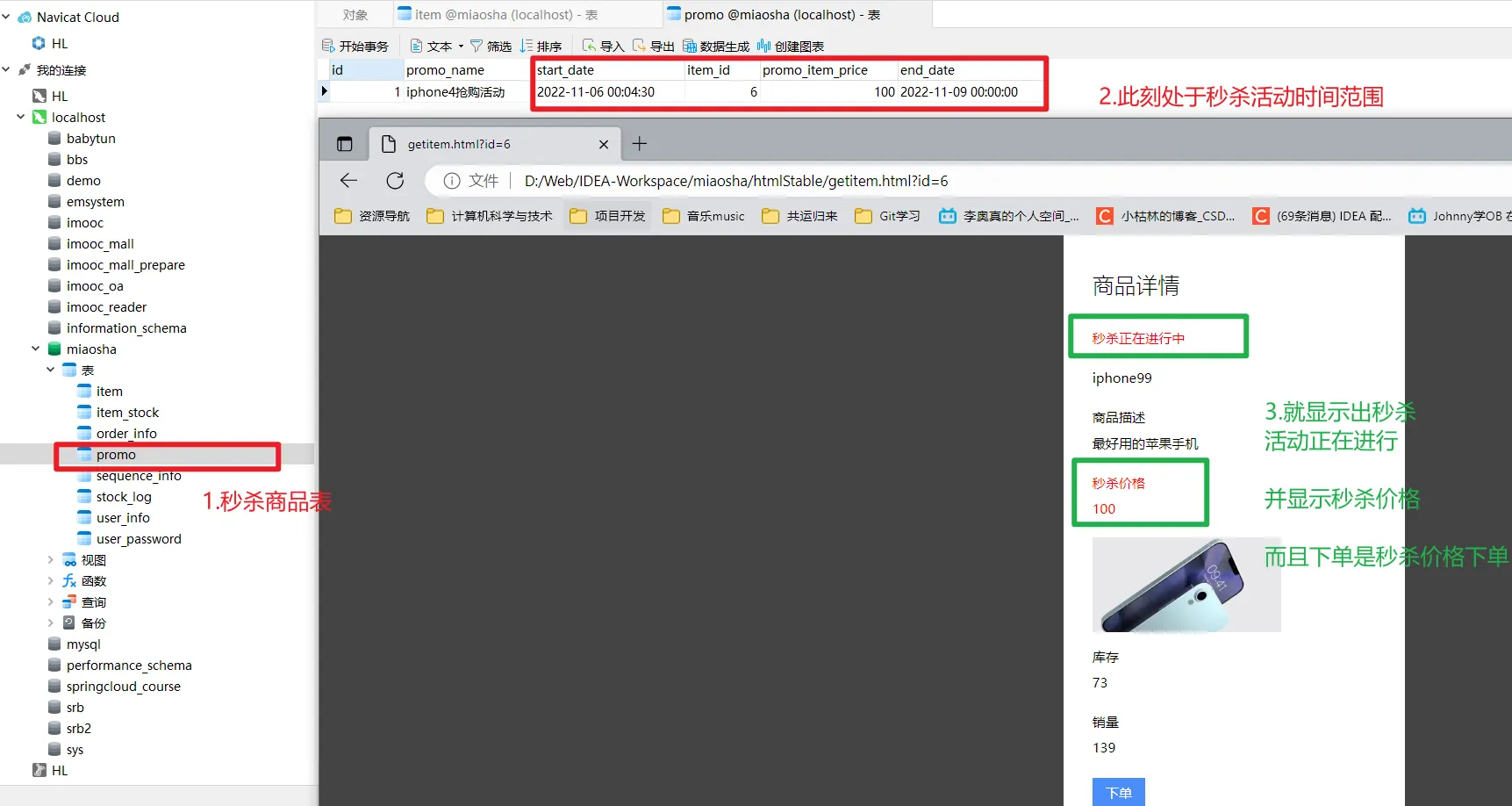Click the Filter (筛选) funnel icon
Image resolution: width=1512 pixels, height=806 pixels.
477,46
